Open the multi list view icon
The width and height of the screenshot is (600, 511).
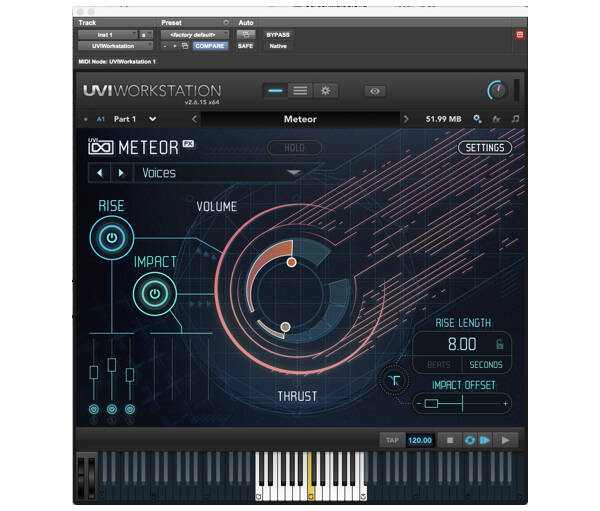300,91
